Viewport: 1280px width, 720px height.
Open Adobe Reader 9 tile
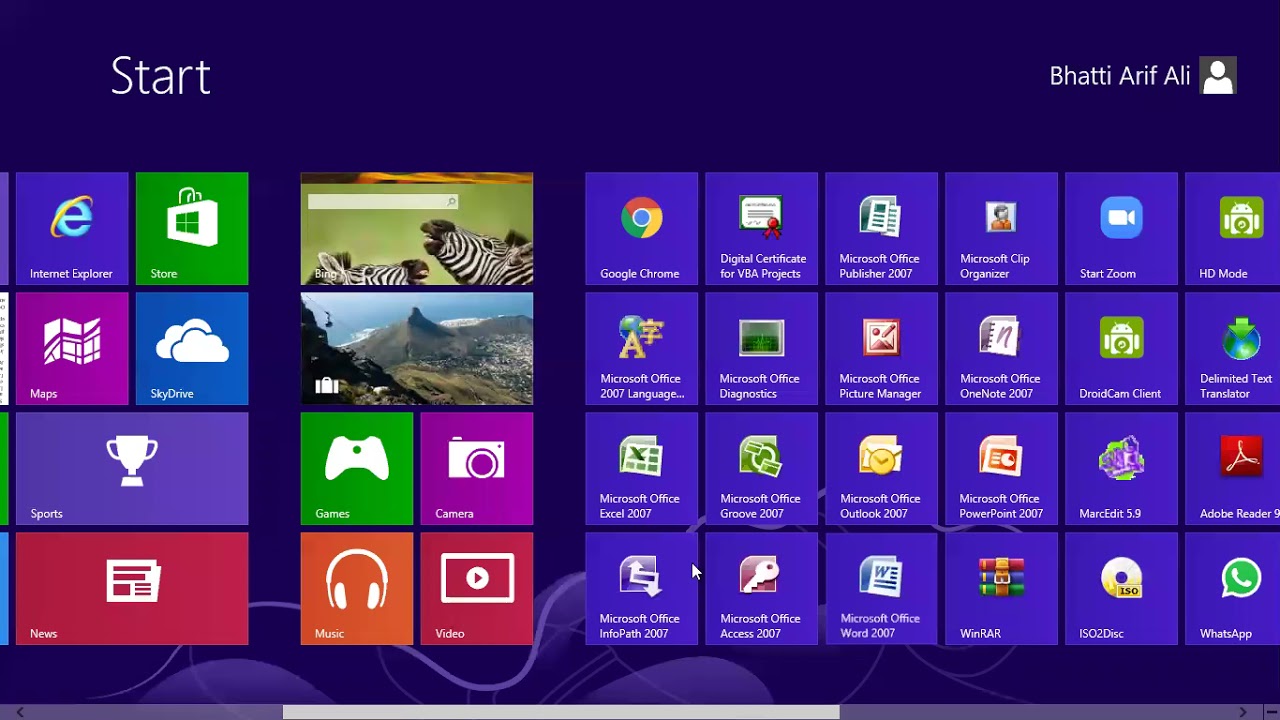click(x=1233, y=469)
